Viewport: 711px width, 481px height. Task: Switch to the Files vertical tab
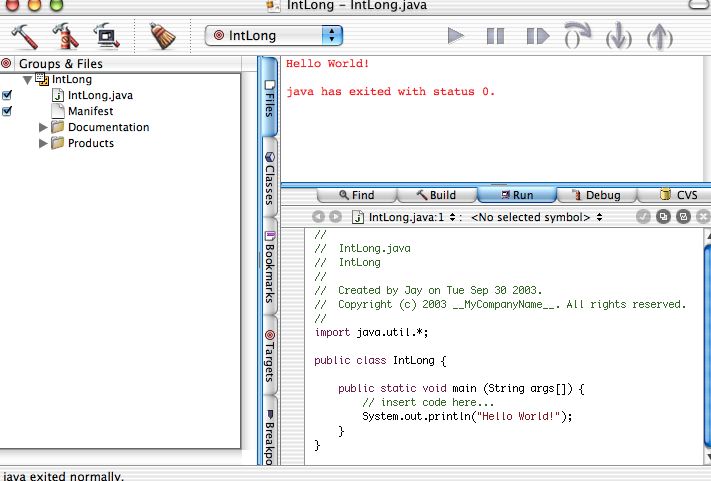tap(269, 97)
